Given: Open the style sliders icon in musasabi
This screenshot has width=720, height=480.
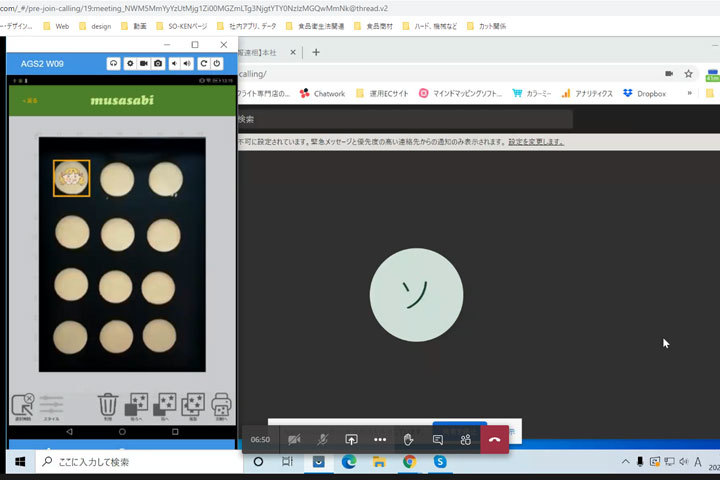Looking at the screenshot, I should tap(51, 407).
